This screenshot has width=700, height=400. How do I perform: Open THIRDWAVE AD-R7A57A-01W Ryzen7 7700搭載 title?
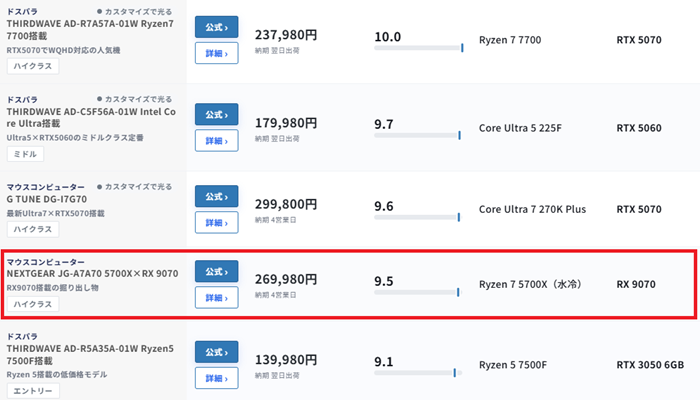[90, 30]
